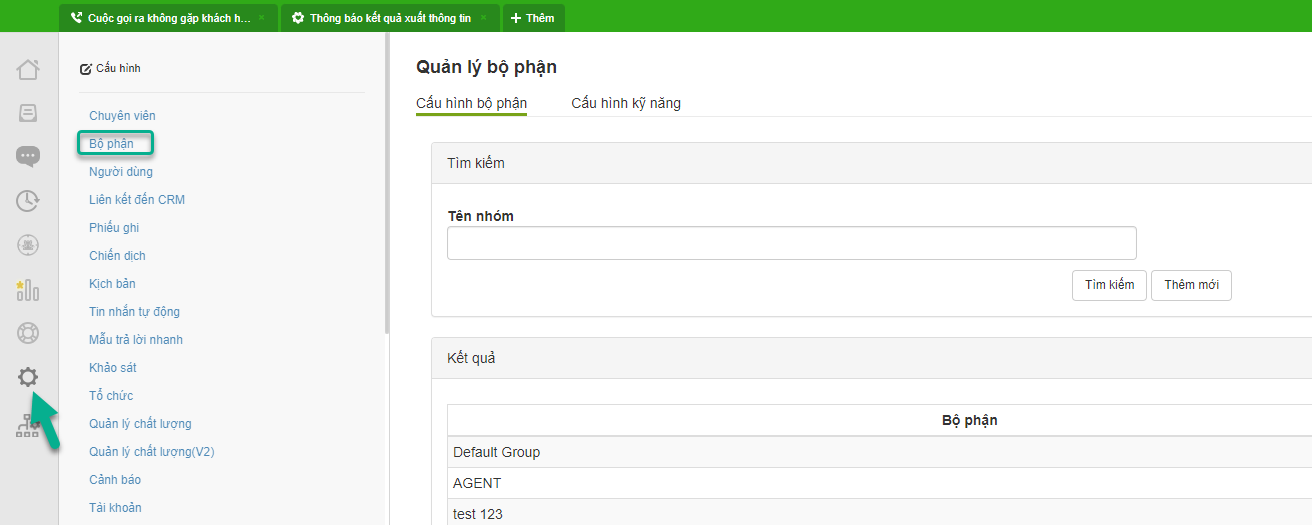1312x525 pixels.
Task: Select the 'Cấu hình bộ phận' tab
Action: 471,103
